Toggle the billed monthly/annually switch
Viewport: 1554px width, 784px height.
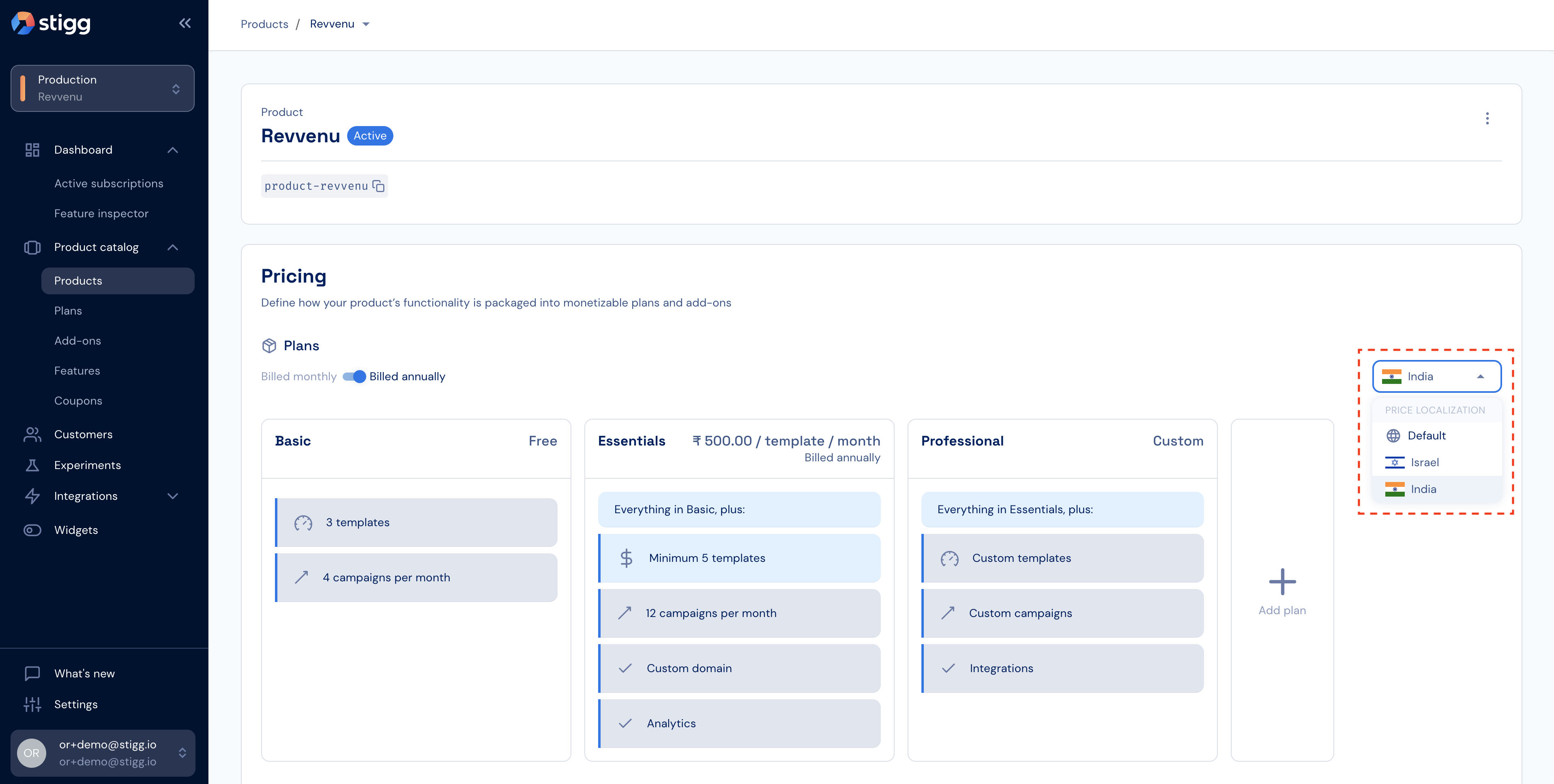pos(354,376)
